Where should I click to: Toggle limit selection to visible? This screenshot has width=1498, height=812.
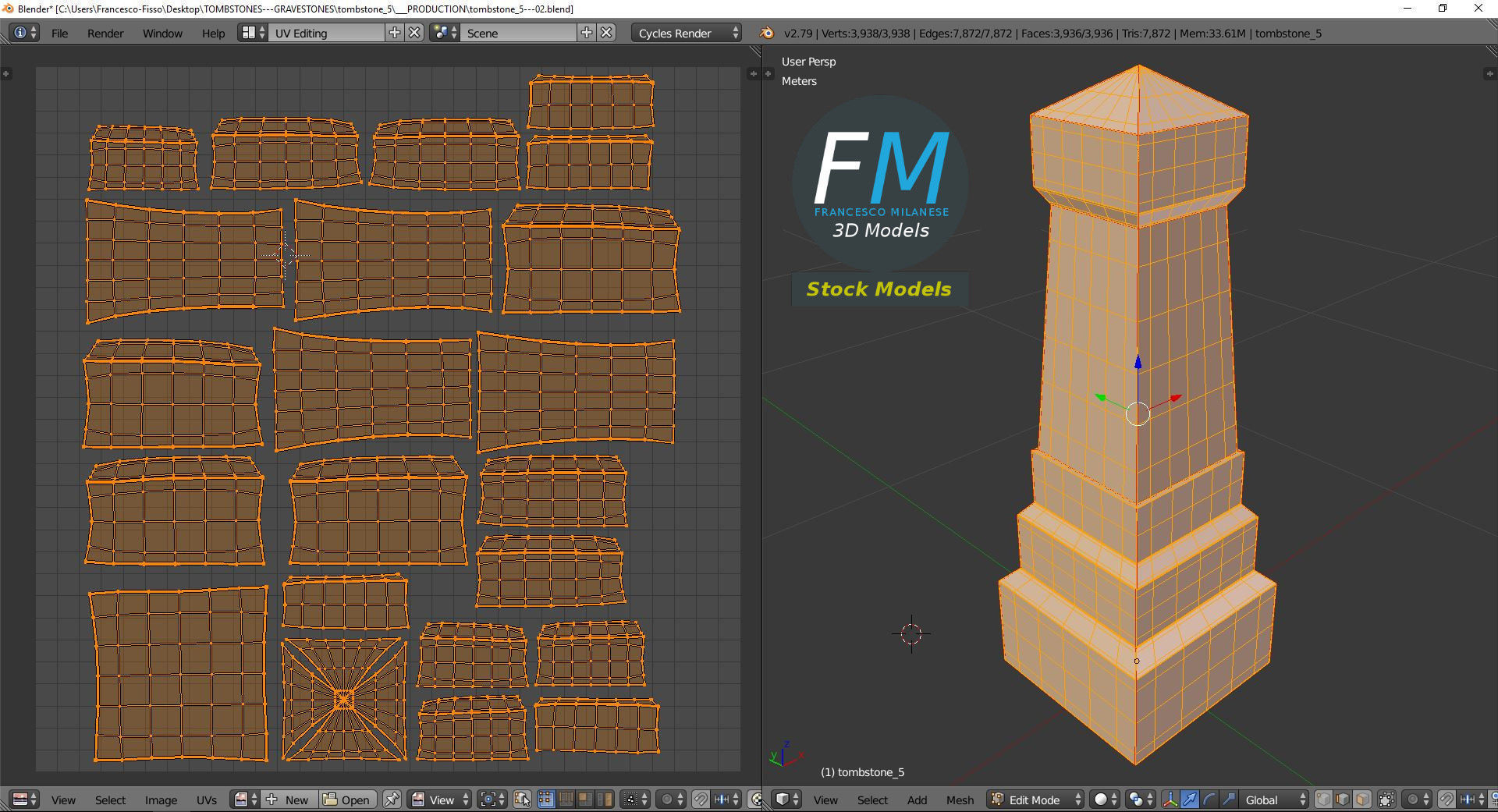(1386, 800)
